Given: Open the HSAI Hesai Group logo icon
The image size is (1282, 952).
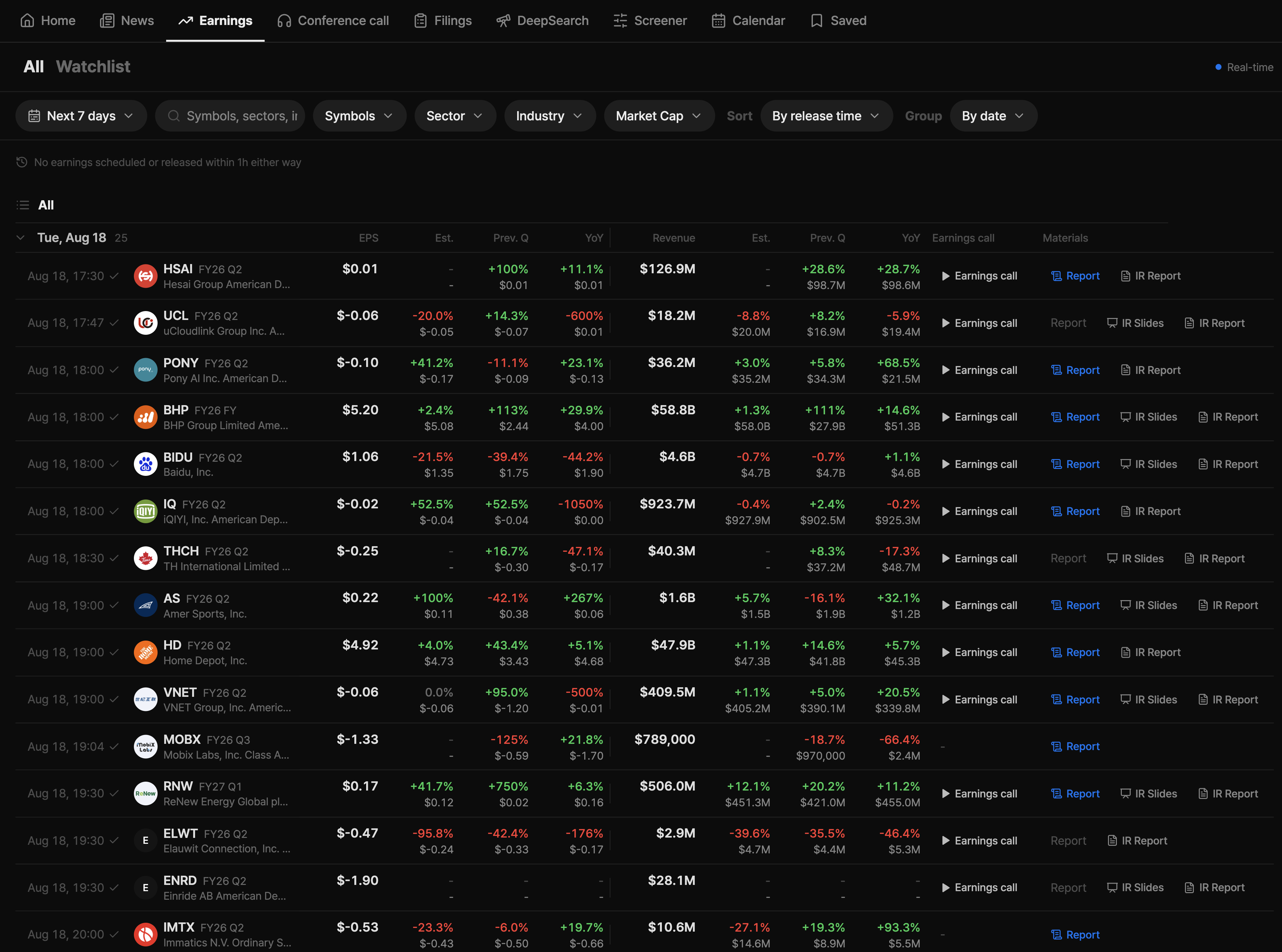Looking at the screenshot, I should 145,276.
